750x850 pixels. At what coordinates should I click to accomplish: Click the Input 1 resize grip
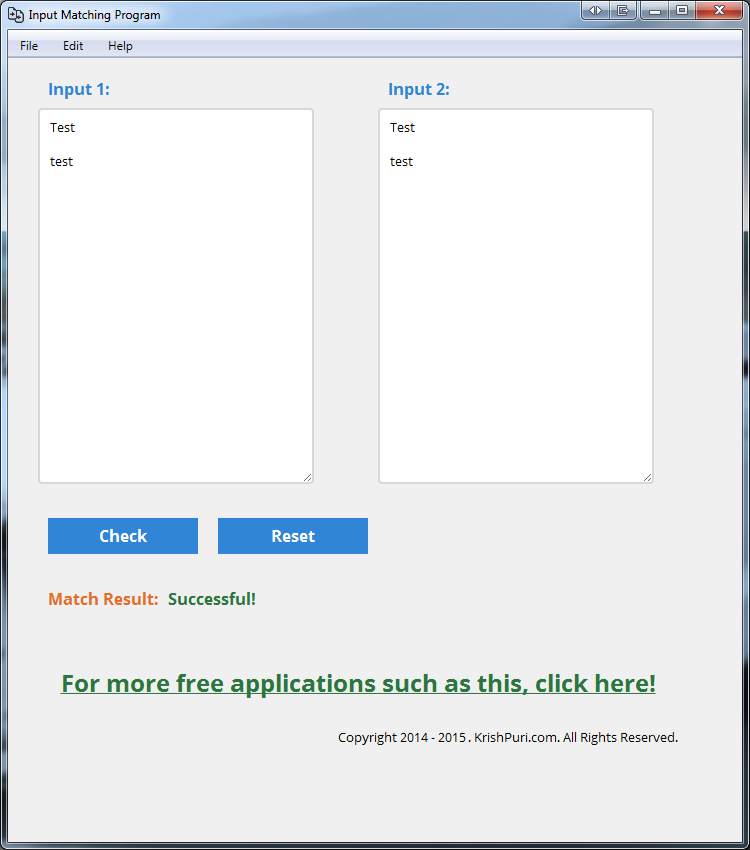click(308, 478)
